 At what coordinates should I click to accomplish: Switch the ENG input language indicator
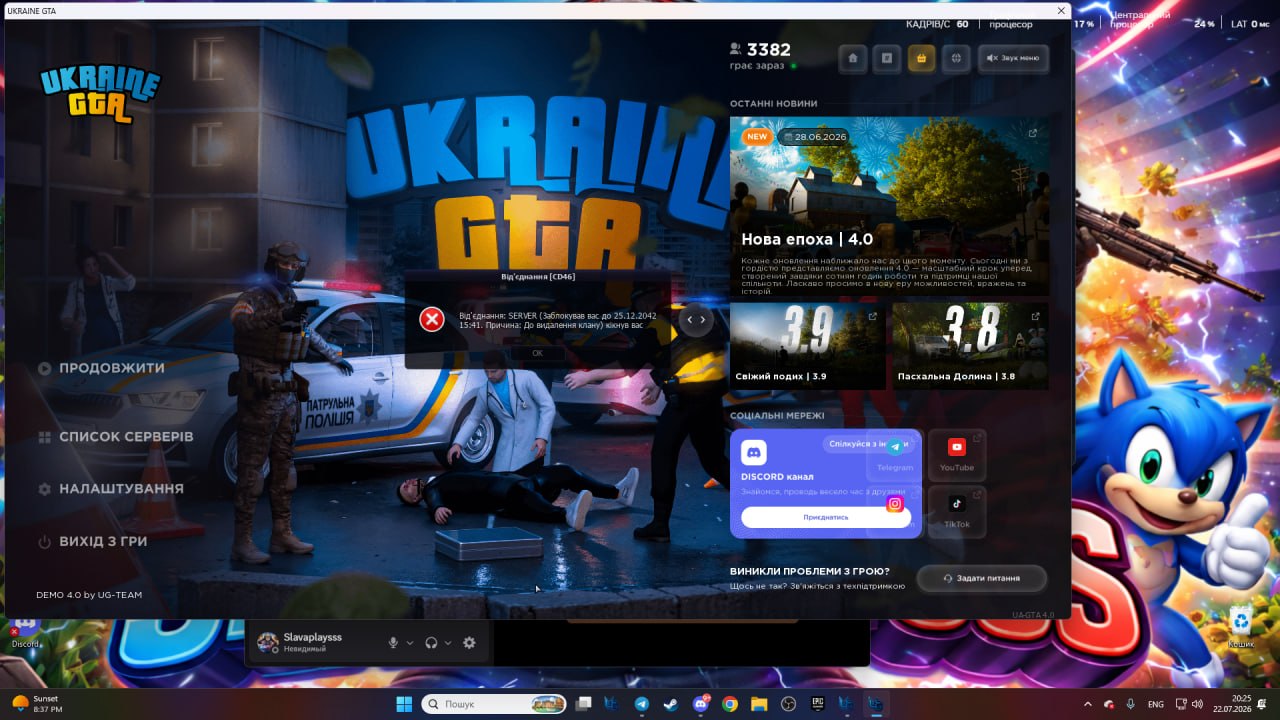coord(1156,704)
